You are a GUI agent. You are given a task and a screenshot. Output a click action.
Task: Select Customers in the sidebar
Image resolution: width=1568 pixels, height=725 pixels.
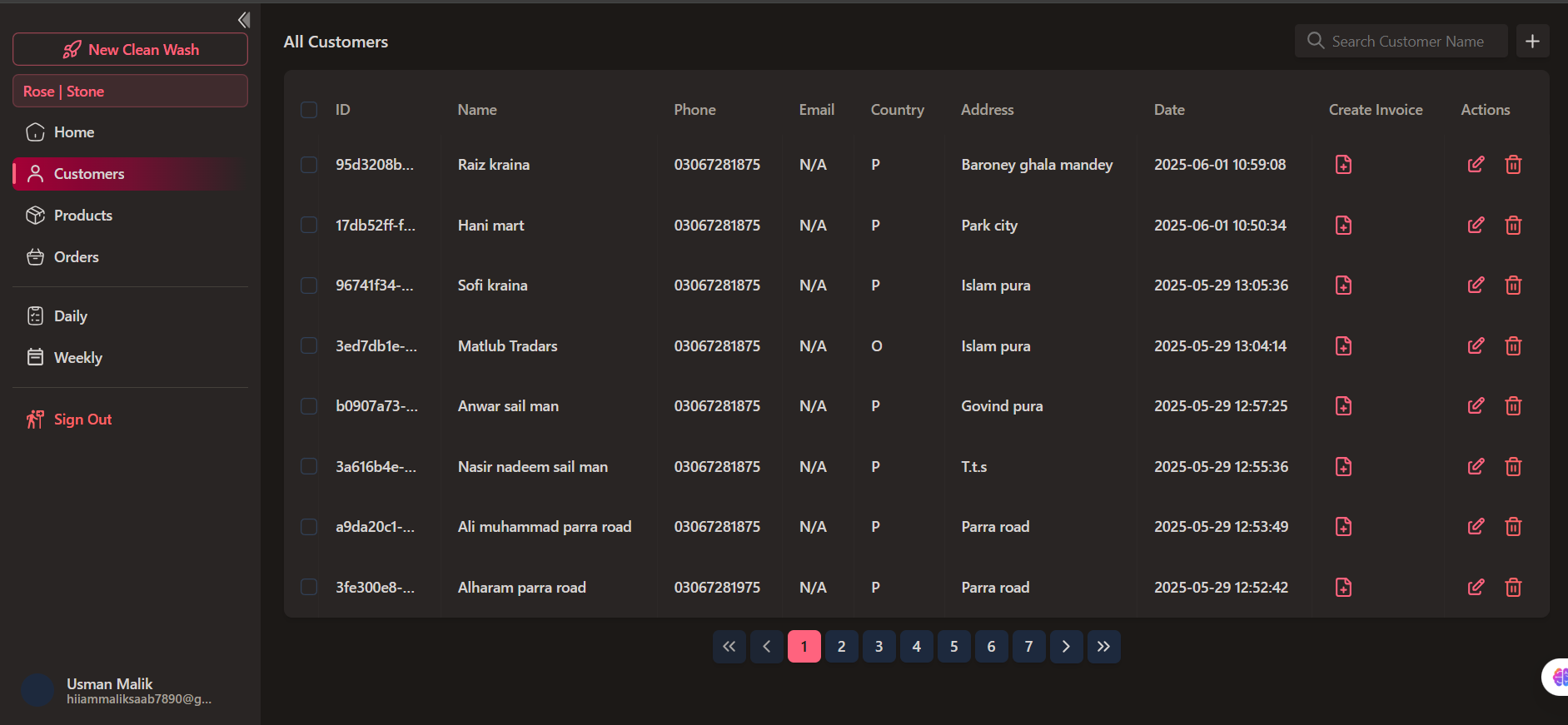click(x=130, y=174)
